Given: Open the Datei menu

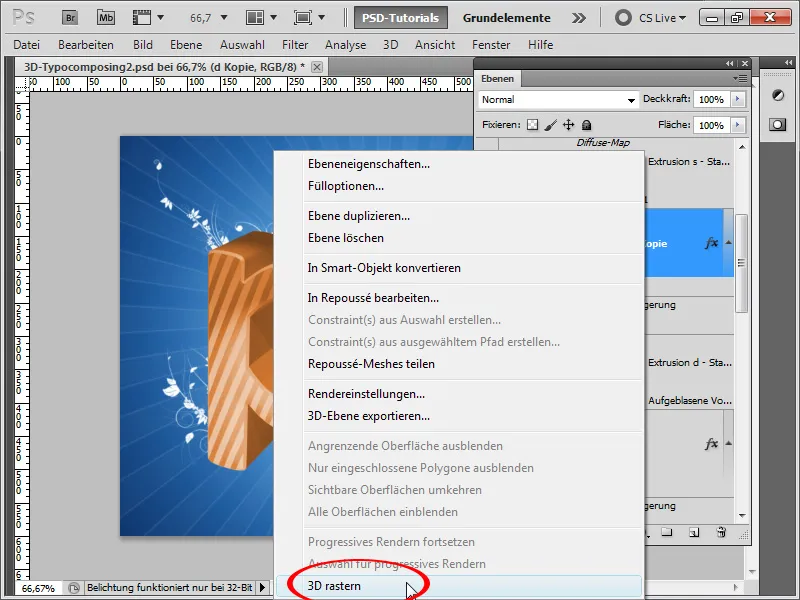Looking at the screenshot, I should coord(27,45).
